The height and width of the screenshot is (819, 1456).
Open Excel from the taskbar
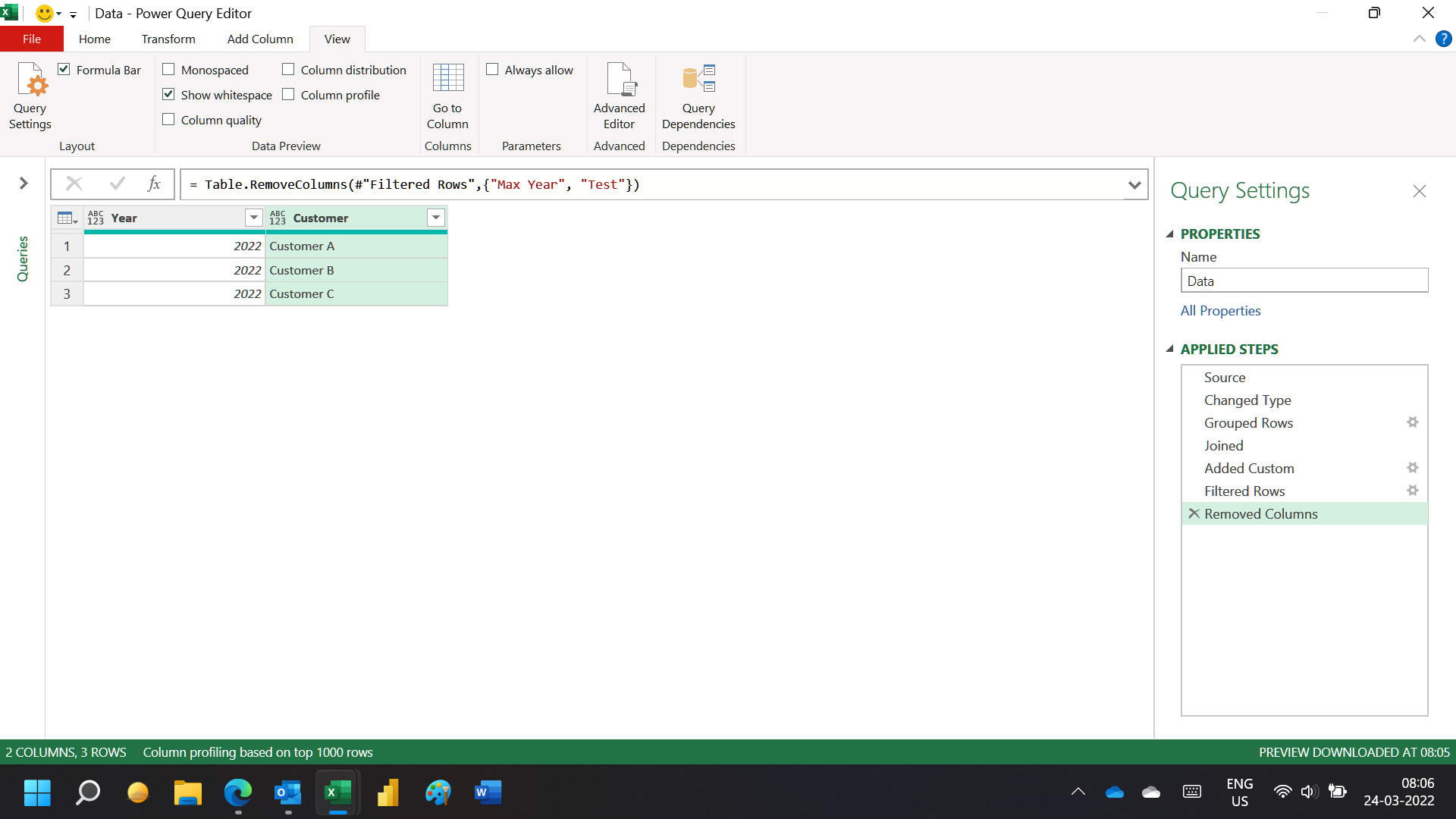[x=337, y=792]
